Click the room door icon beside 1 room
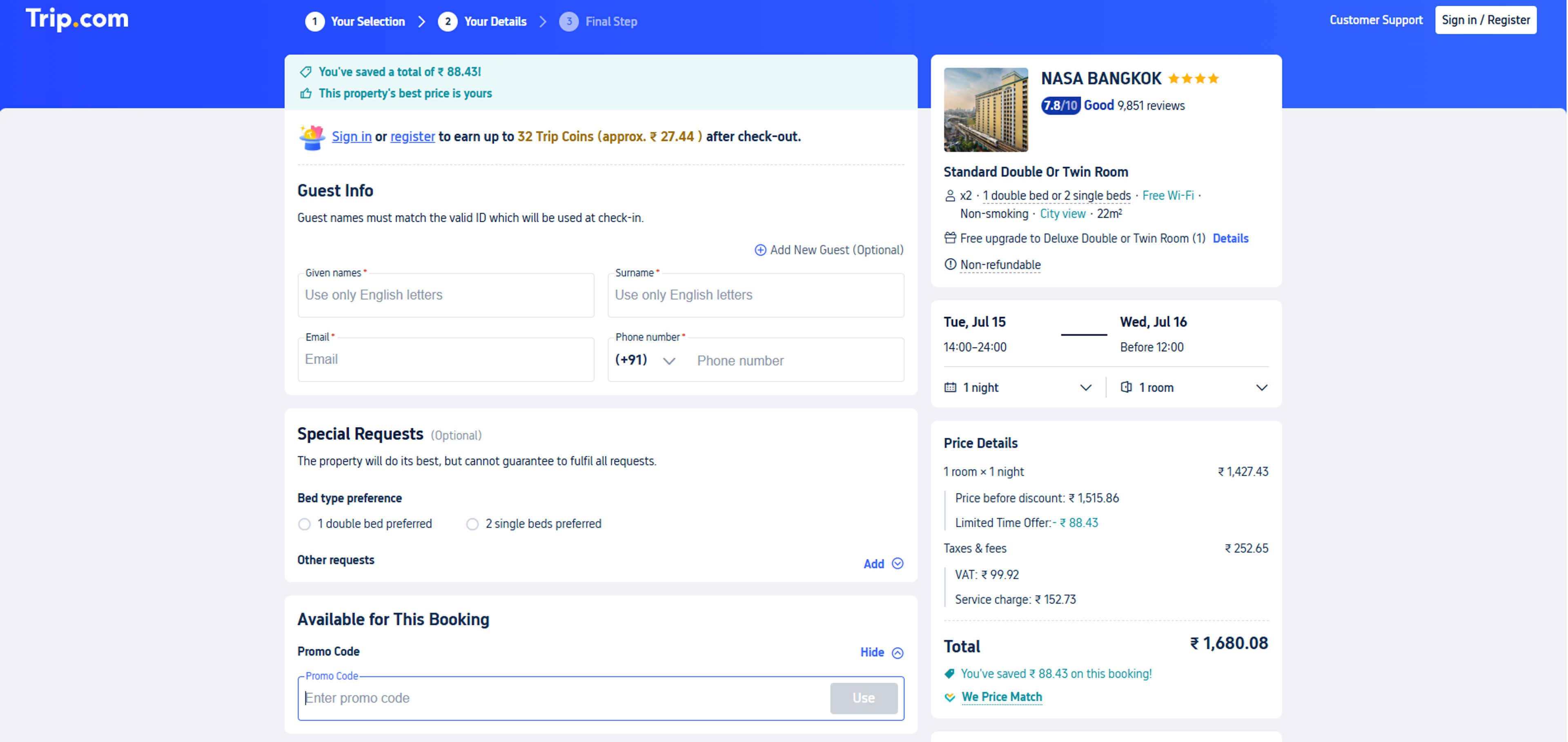Viewport: 1568px width, 742px height. click(x=1127, y=387)
